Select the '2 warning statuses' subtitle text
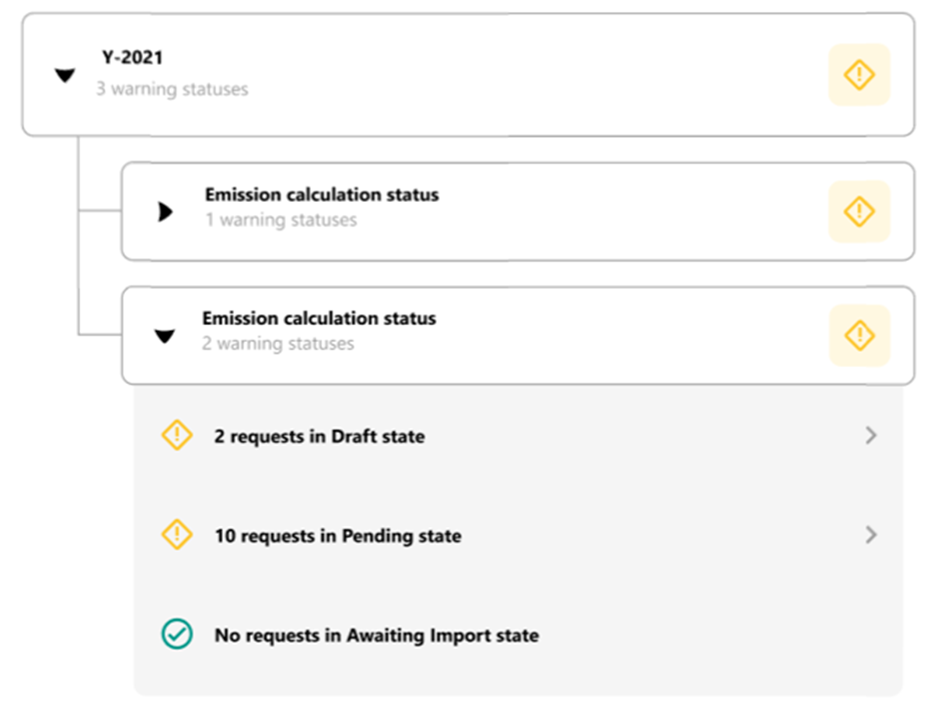The height and width of the screenshot is (714, 940). (x=278, y=344)
